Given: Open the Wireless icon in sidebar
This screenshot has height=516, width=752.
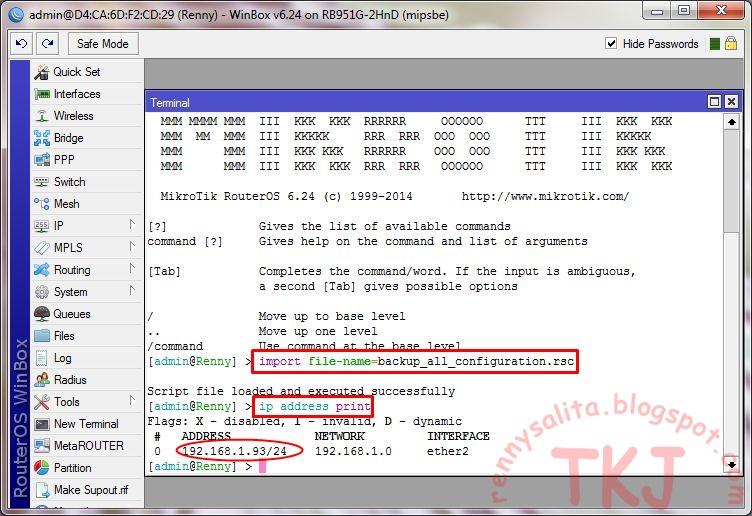Looking at the screenshot, I should click(x=42, y=116).
